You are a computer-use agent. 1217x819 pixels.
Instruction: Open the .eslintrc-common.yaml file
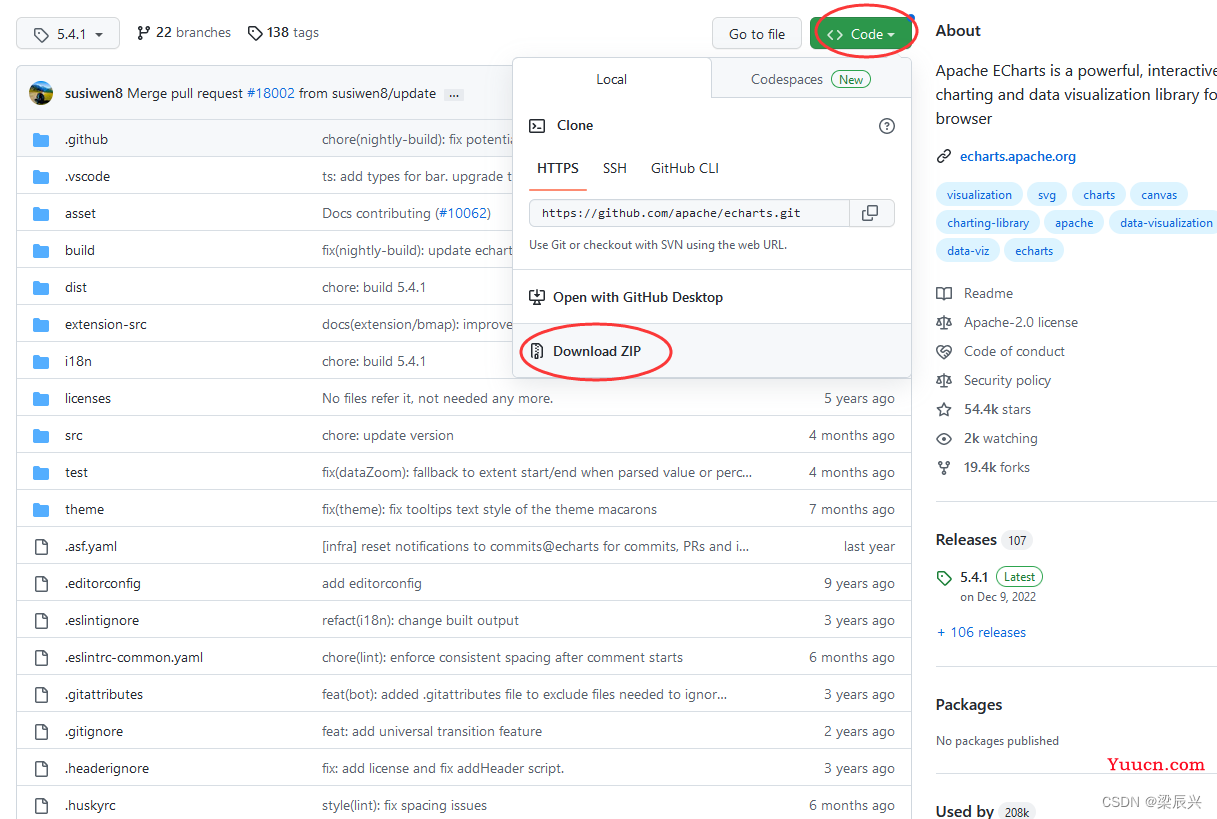point(134,657)
